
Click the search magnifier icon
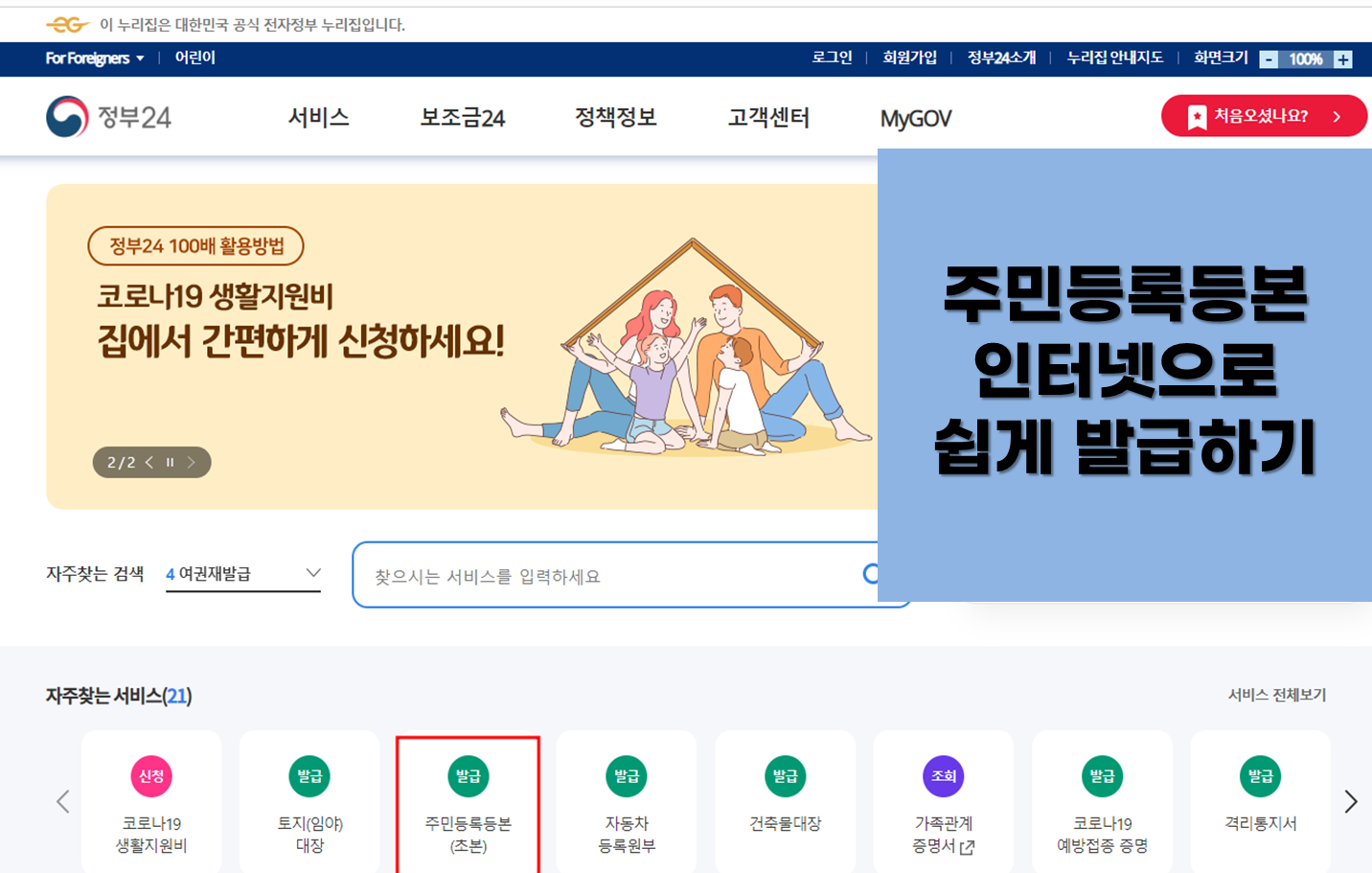[x=872, y=574]
